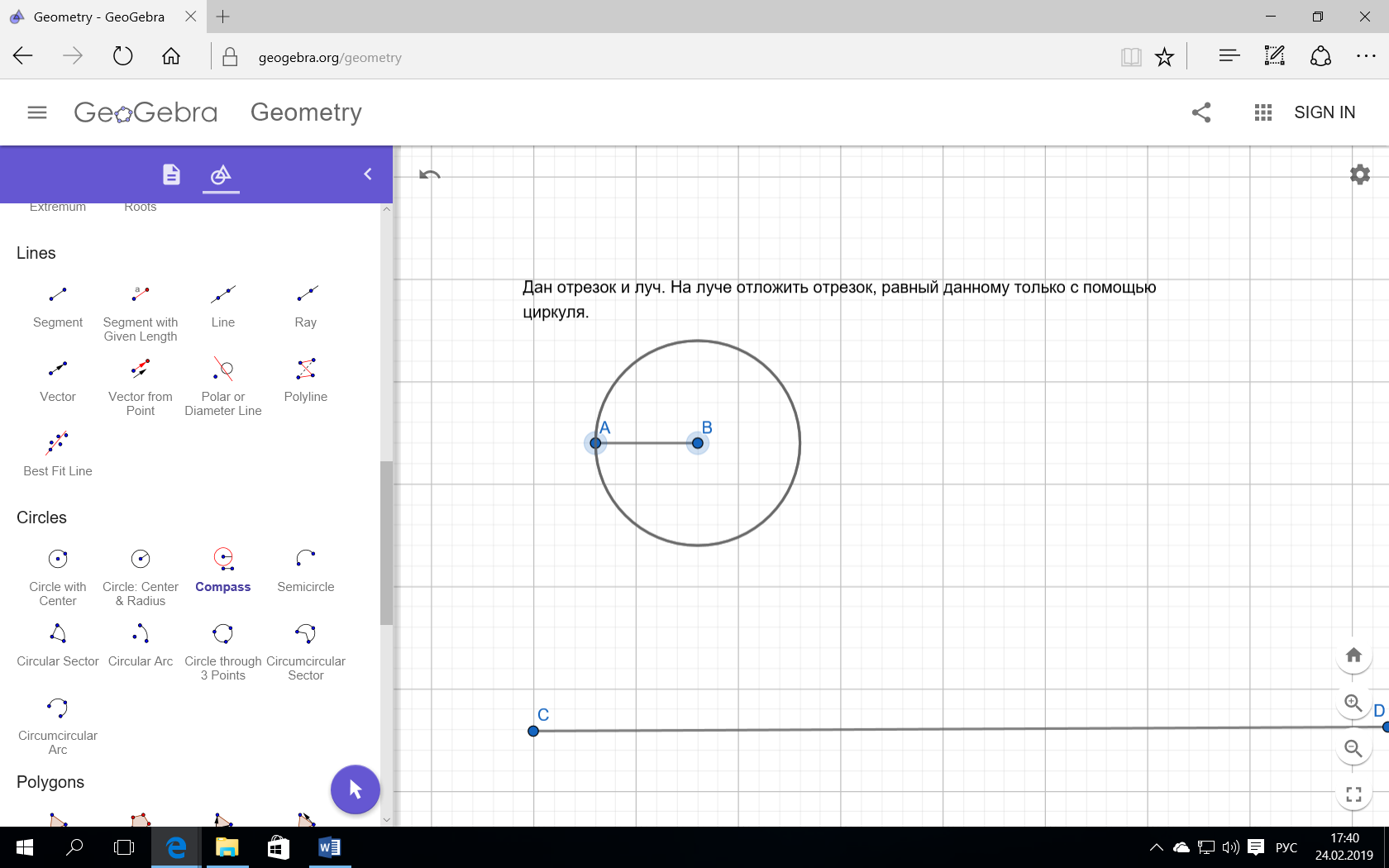Click the Move tool floating button
Image resolution: width=1389 pixels, height=868 pixels.
tap(356, 789)
